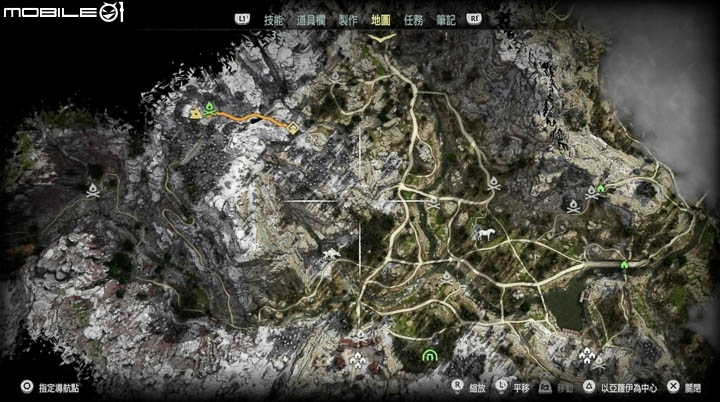Screen dimensions: 720x402
Task: Select the campfire touching the eastern green marker
Action: pyautogui.click(x=592, y=193)
